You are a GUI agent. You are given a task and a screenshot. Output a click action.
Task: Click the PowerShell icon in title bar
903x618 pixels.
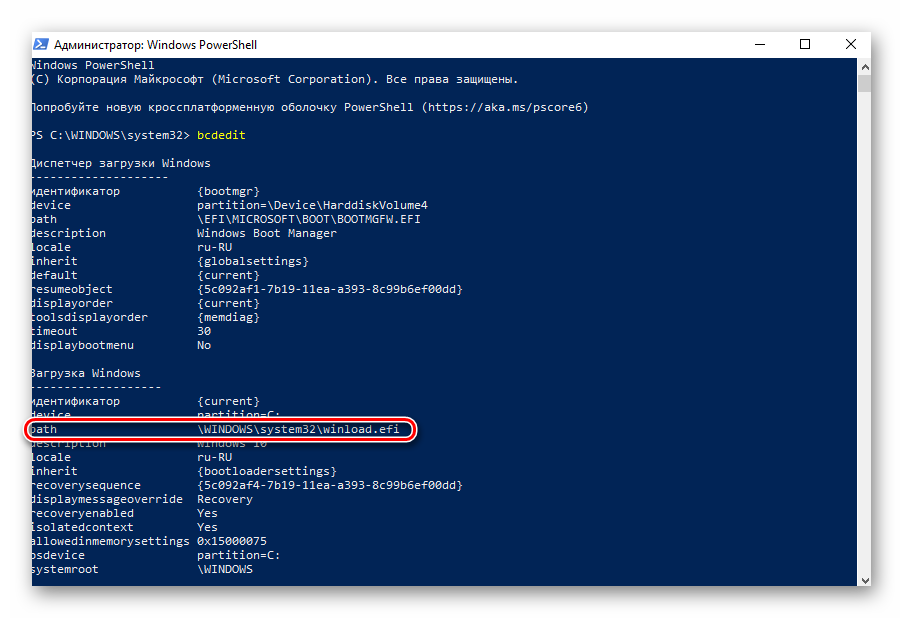pyautogui.click(x=41, y=44)
